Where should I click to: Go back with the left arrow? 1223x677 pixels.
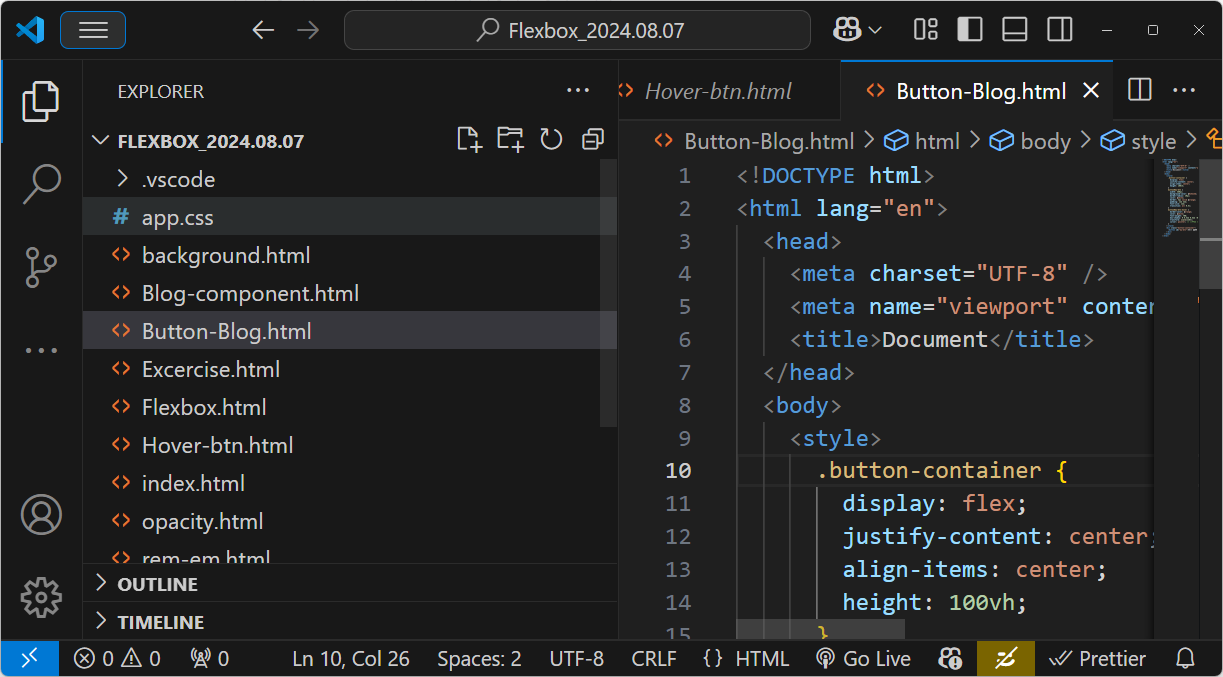pyautogui.click(x=263, y=30)
